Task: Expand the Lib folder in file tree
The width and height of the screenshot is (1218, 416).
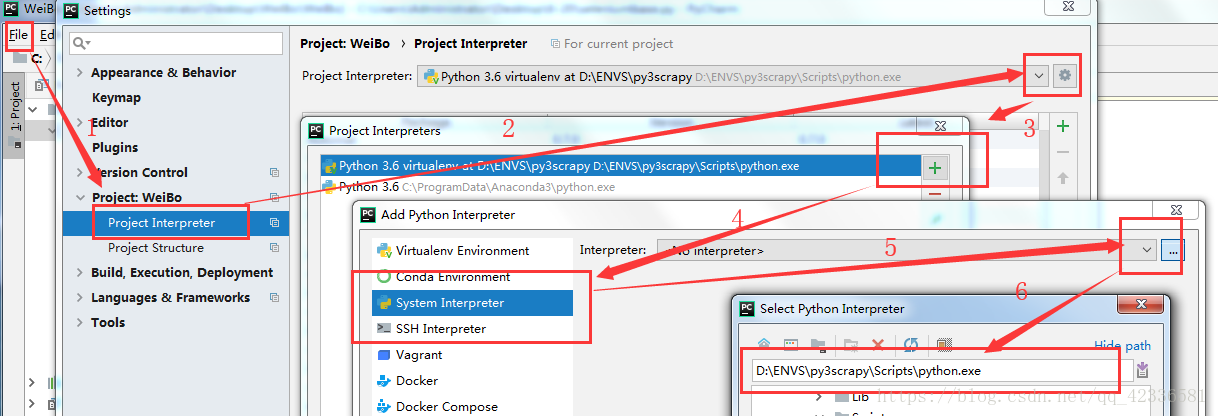Action: [x=819, y=397]
